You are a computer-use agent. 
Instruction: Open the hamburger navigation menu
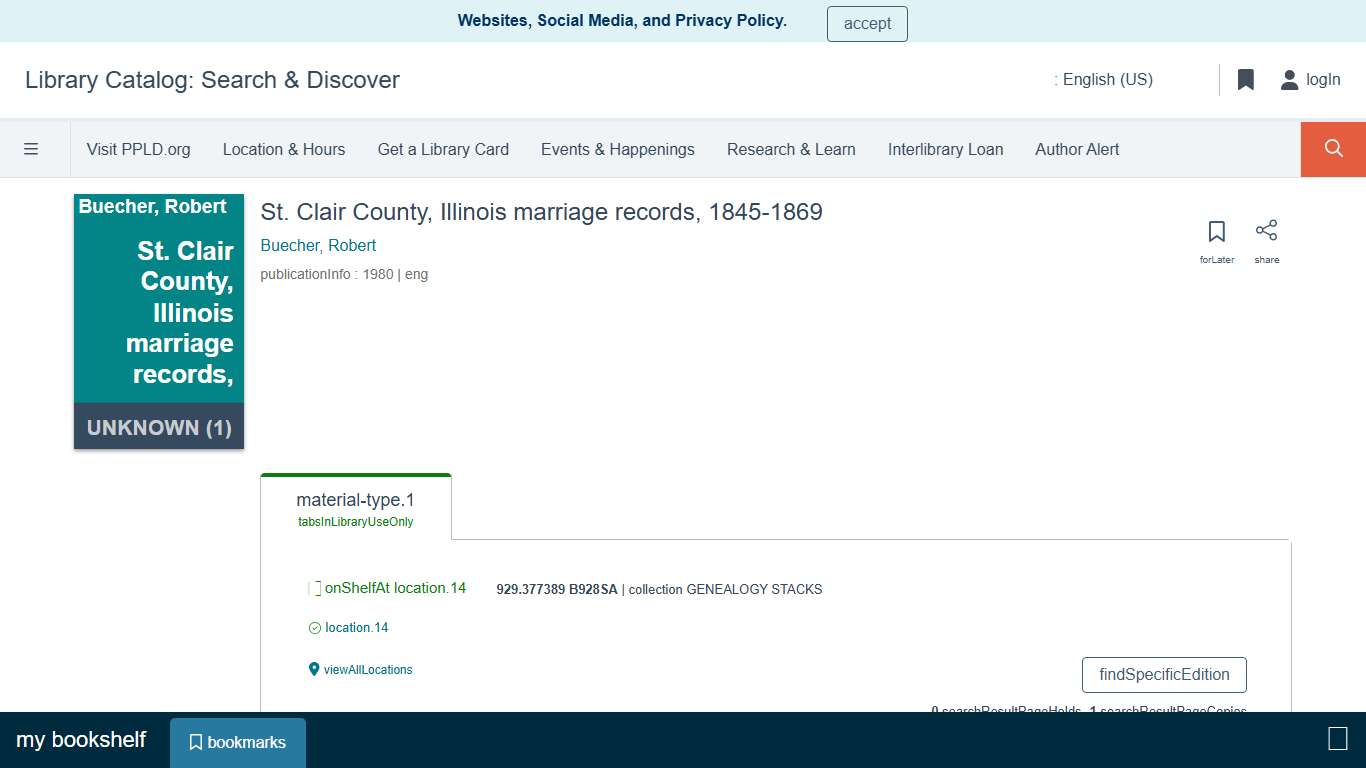tap(32, 148)
